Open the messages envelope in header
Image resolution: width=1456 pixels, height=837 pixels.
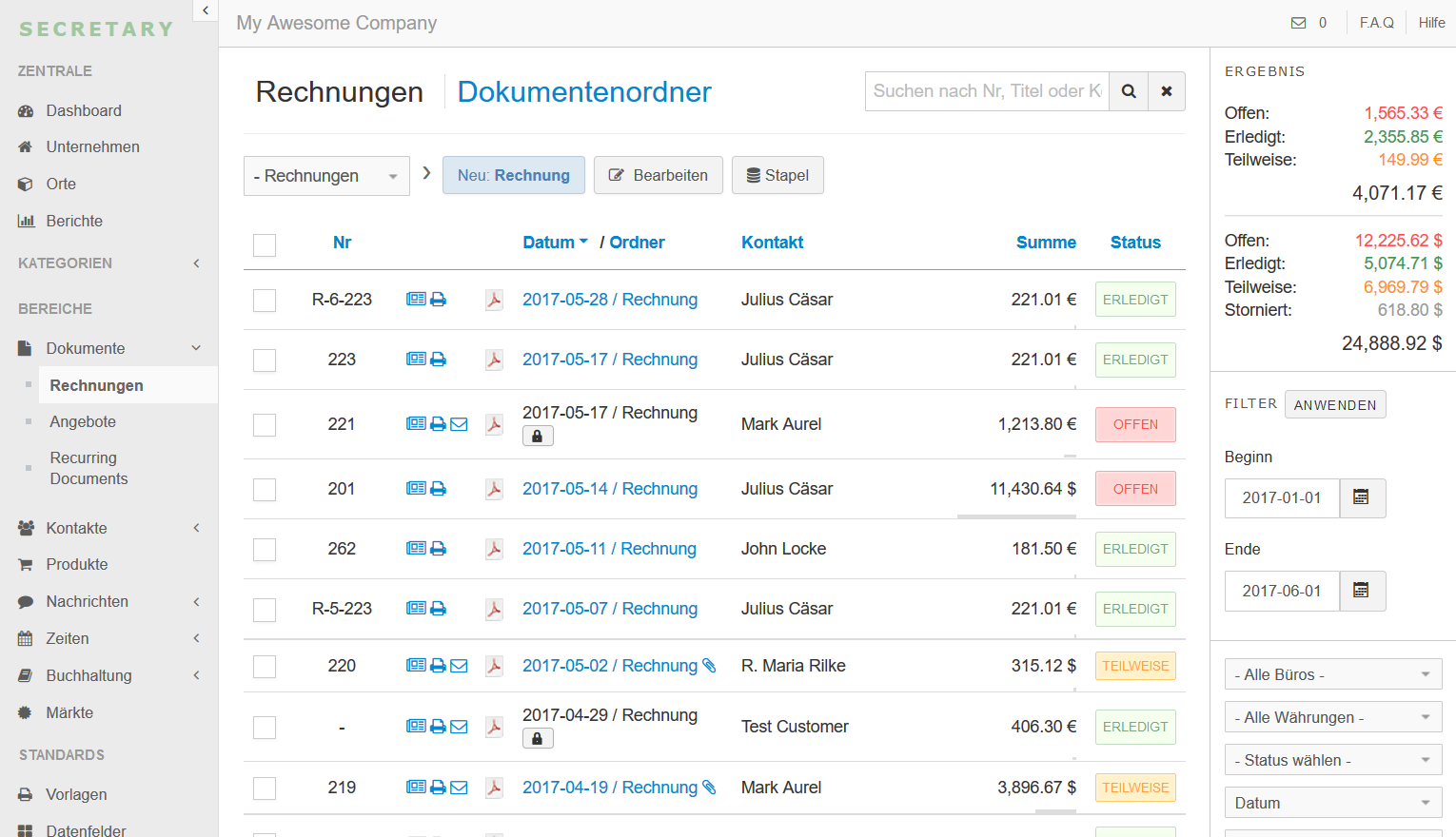coord(1298,23)
